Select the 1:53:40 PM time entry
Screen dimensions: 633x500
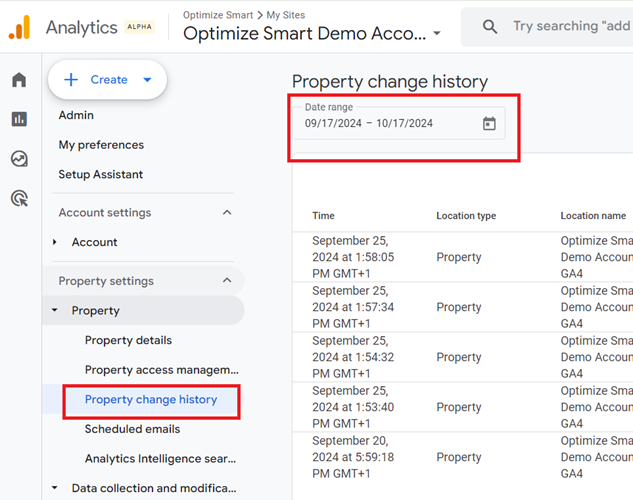(x=353, y=407)
